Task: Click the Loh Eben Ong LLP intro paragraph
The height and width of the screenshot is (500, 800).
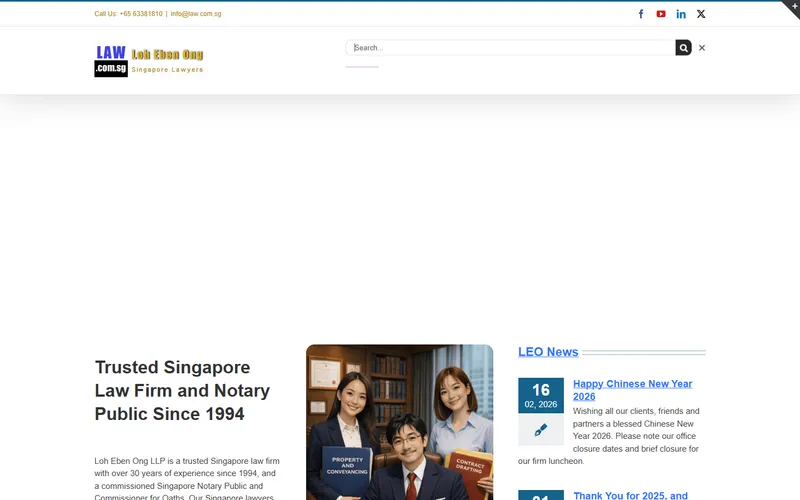Action: [x=187, y=478]
